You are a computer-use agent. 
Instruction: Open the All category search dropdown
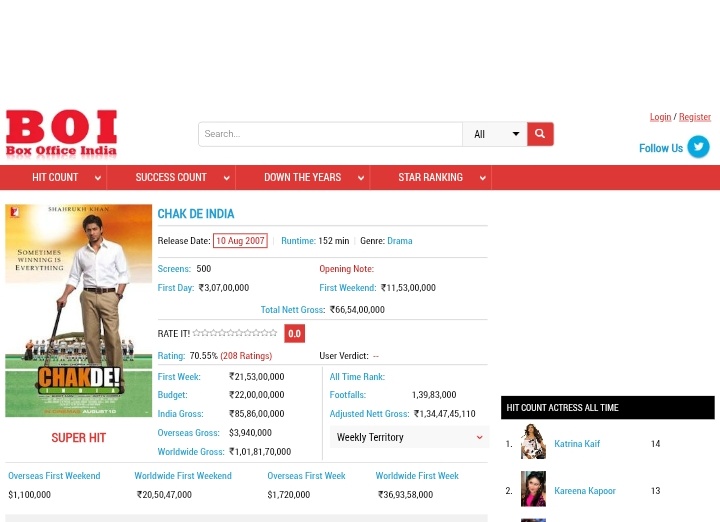click(495, 134)
